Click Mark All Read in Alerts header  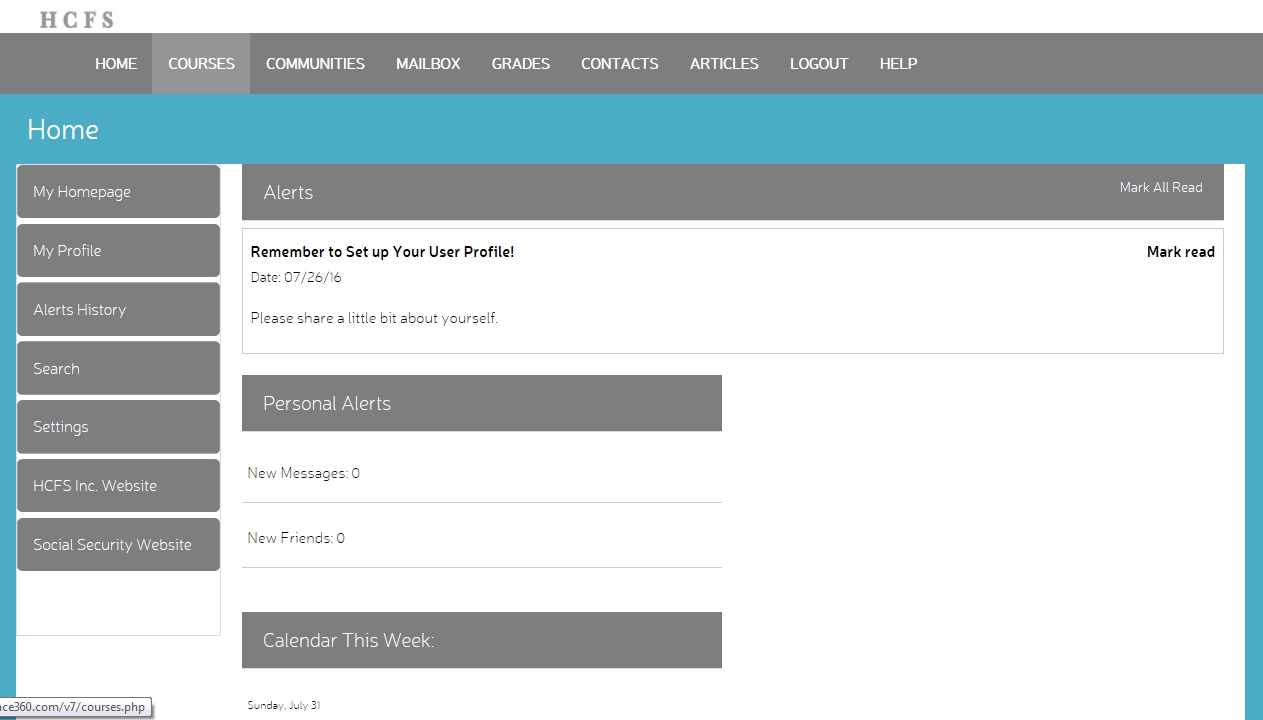(1160, 188)
